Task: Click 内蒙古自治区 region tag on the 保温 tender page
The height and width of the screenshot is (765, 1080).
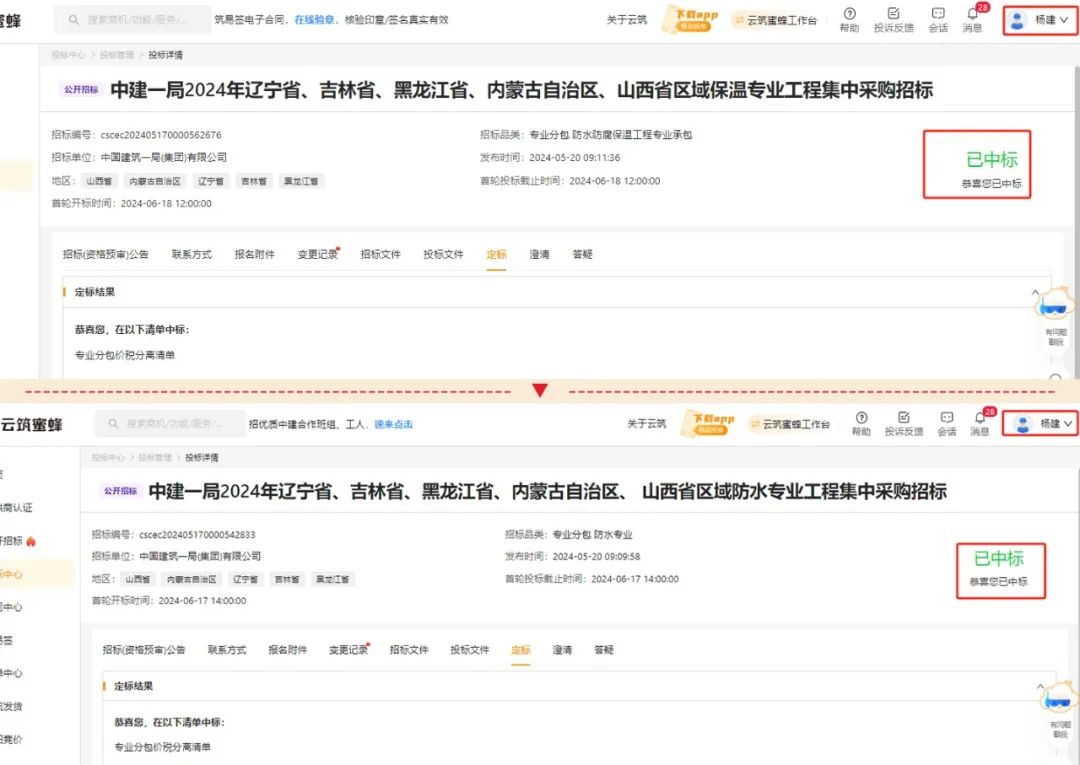Action: (155, 182)
